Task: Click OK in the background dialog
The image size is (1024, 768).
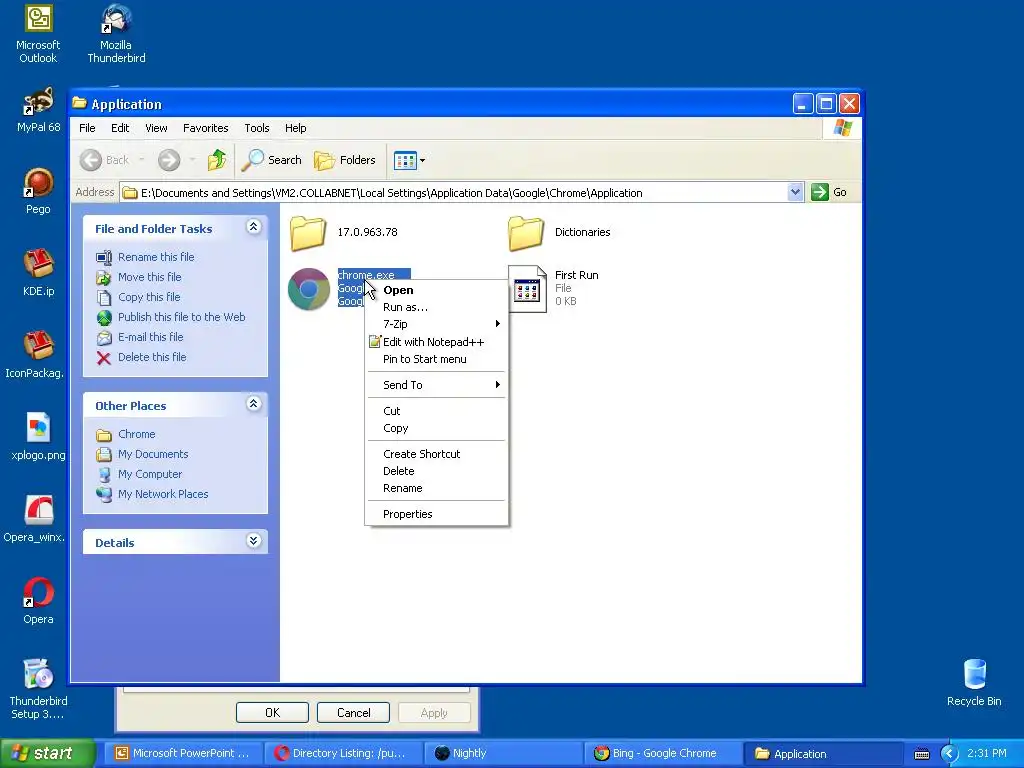Action: coord(272,712)
